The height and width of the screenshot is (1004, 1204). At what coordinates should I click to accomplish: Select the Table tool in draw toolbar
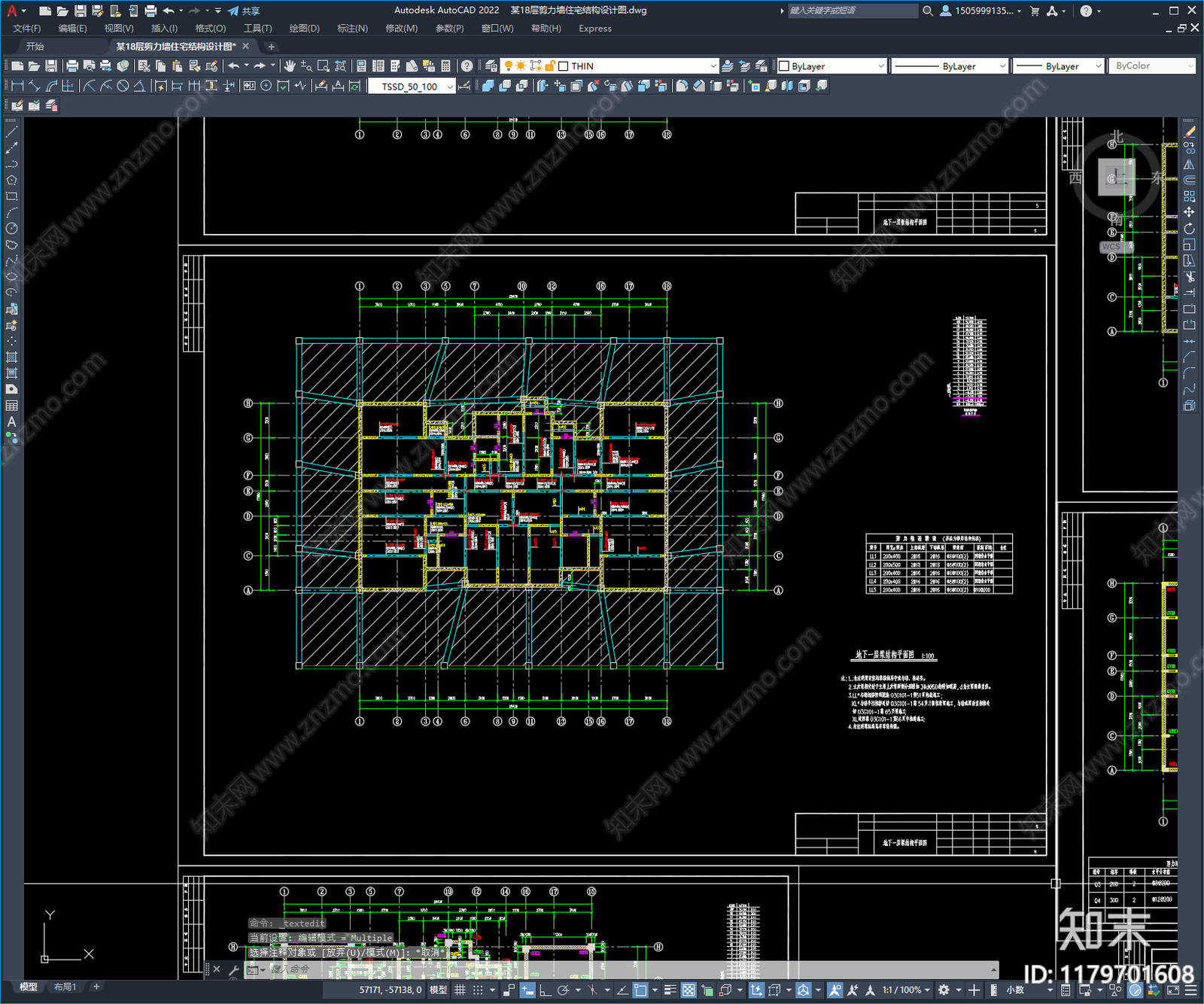[x=11, y=406]
